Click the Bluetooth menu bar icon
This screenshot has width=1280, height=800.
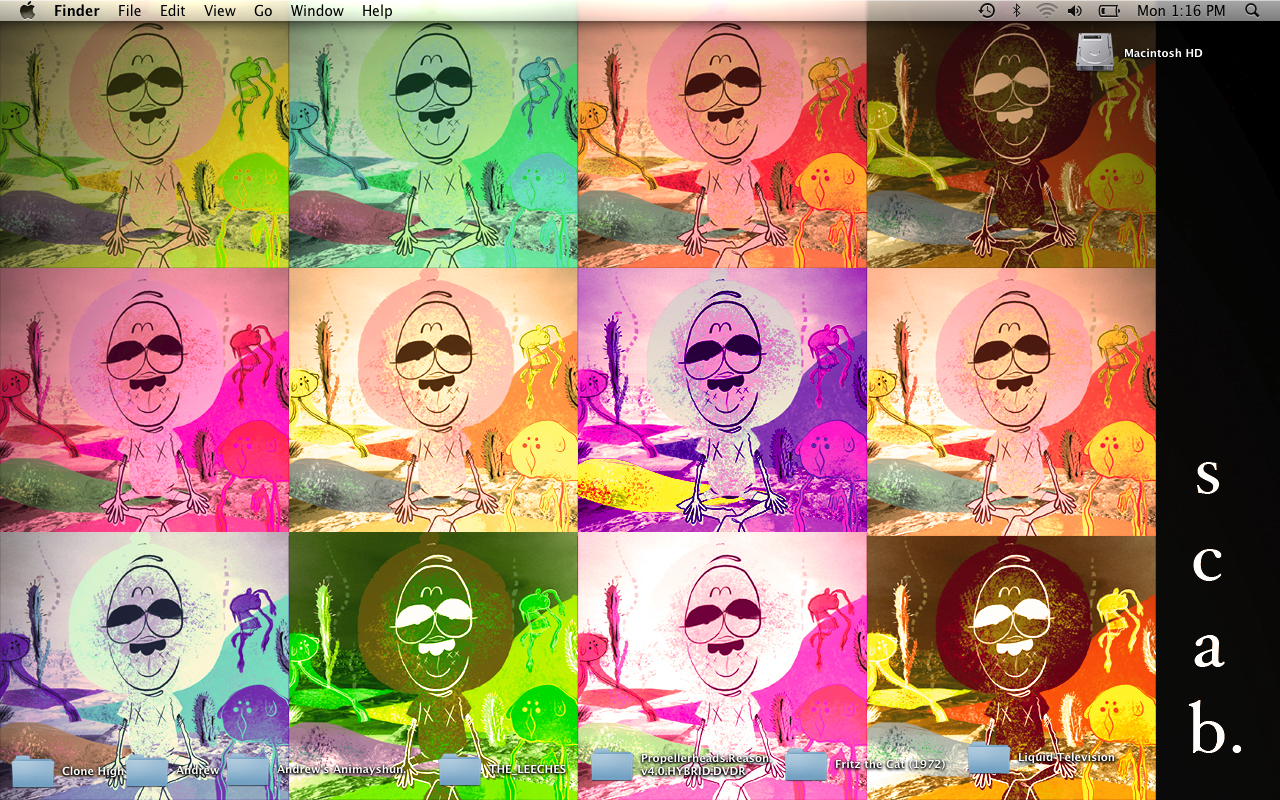click(1017, 11)
